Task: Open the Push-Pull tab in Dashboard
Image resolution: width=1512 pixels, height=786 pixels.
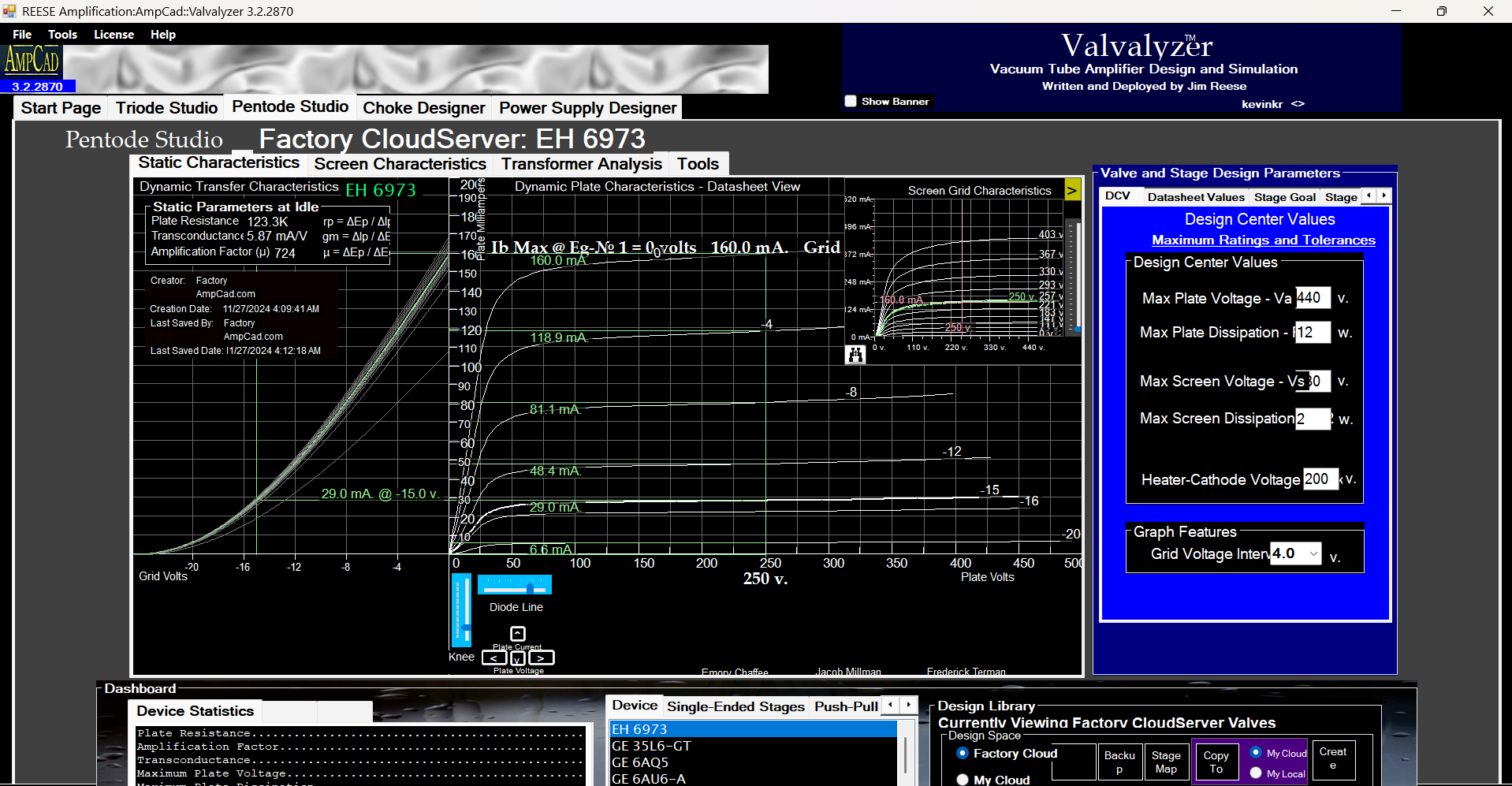Action: coord(846,706)
